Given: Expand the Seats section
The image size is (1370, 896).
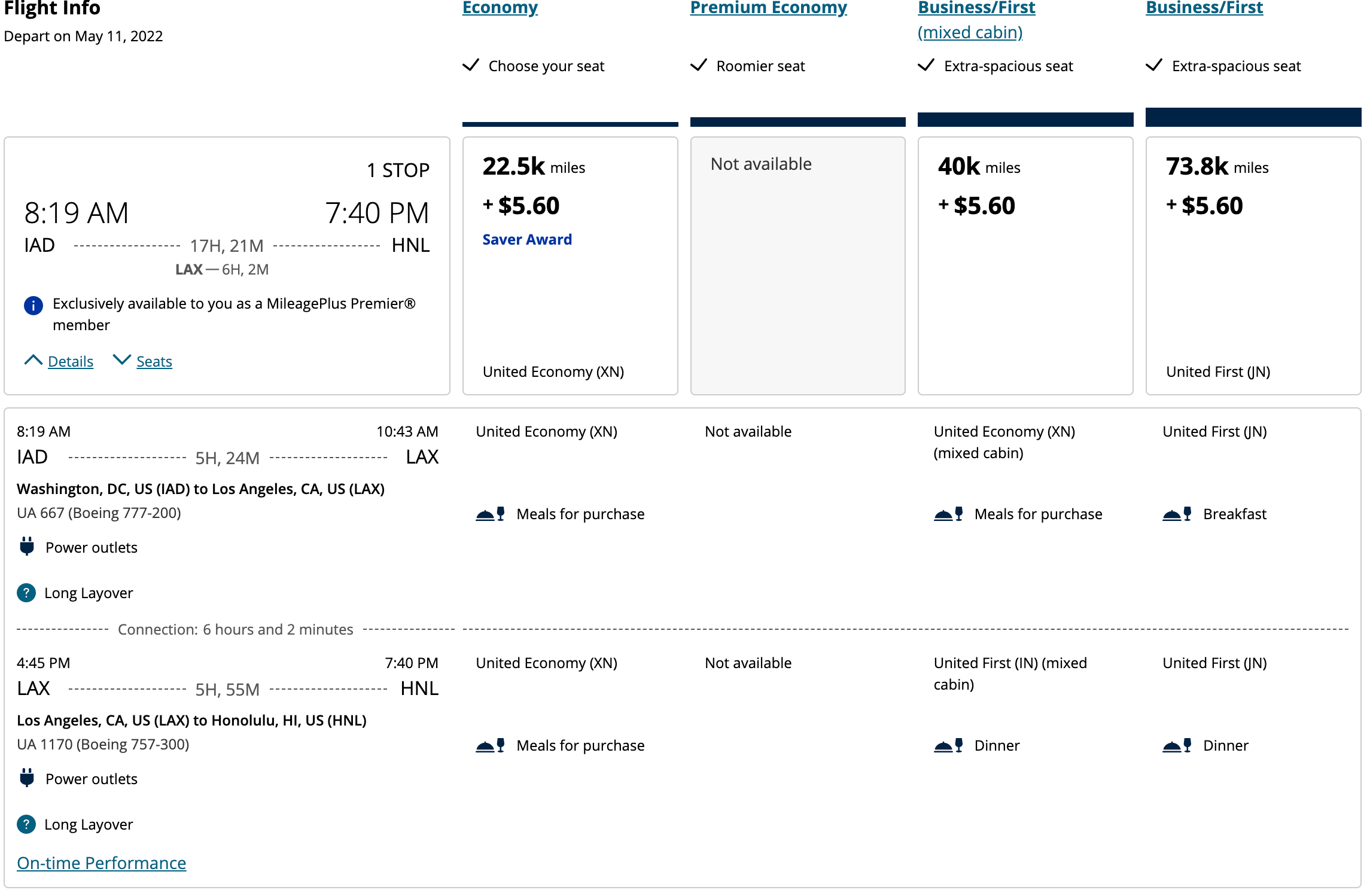Looking at the screenshot, I should pos(154,361).
